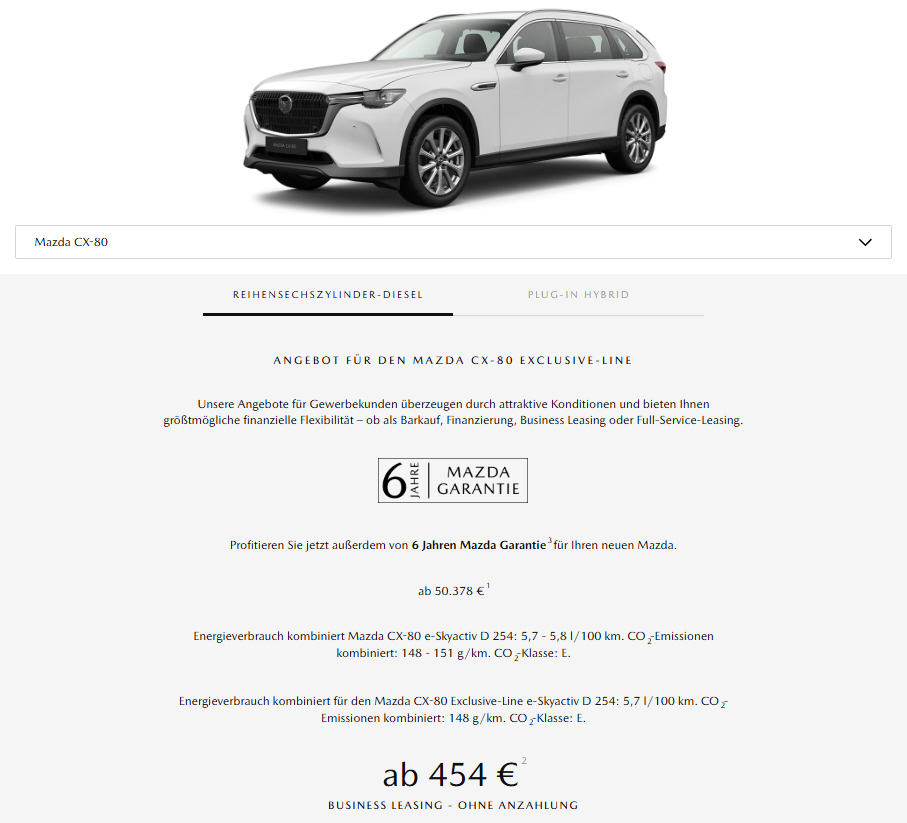Click the large 6 numeral in the guarantee badge

coord(394,481)
